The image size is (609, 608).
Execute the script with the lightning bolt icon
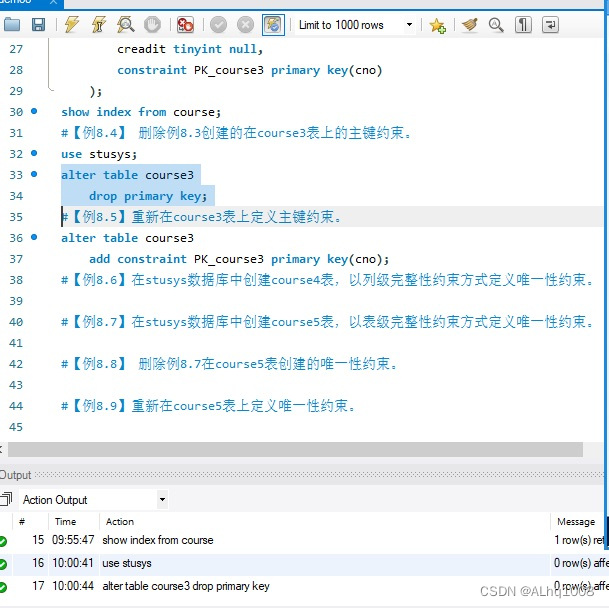coord(71,24)
